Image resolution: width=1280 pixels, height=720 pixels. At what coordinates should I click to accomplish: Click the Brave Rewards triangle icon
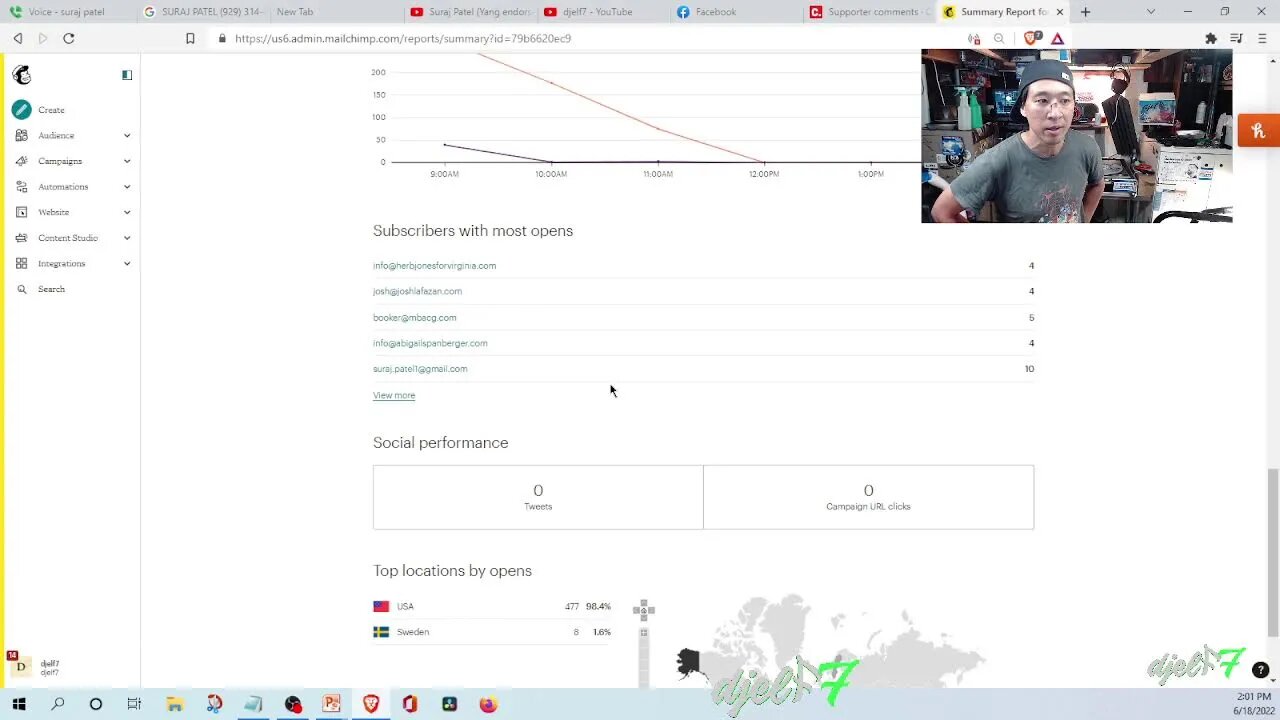click(1058, 38)
